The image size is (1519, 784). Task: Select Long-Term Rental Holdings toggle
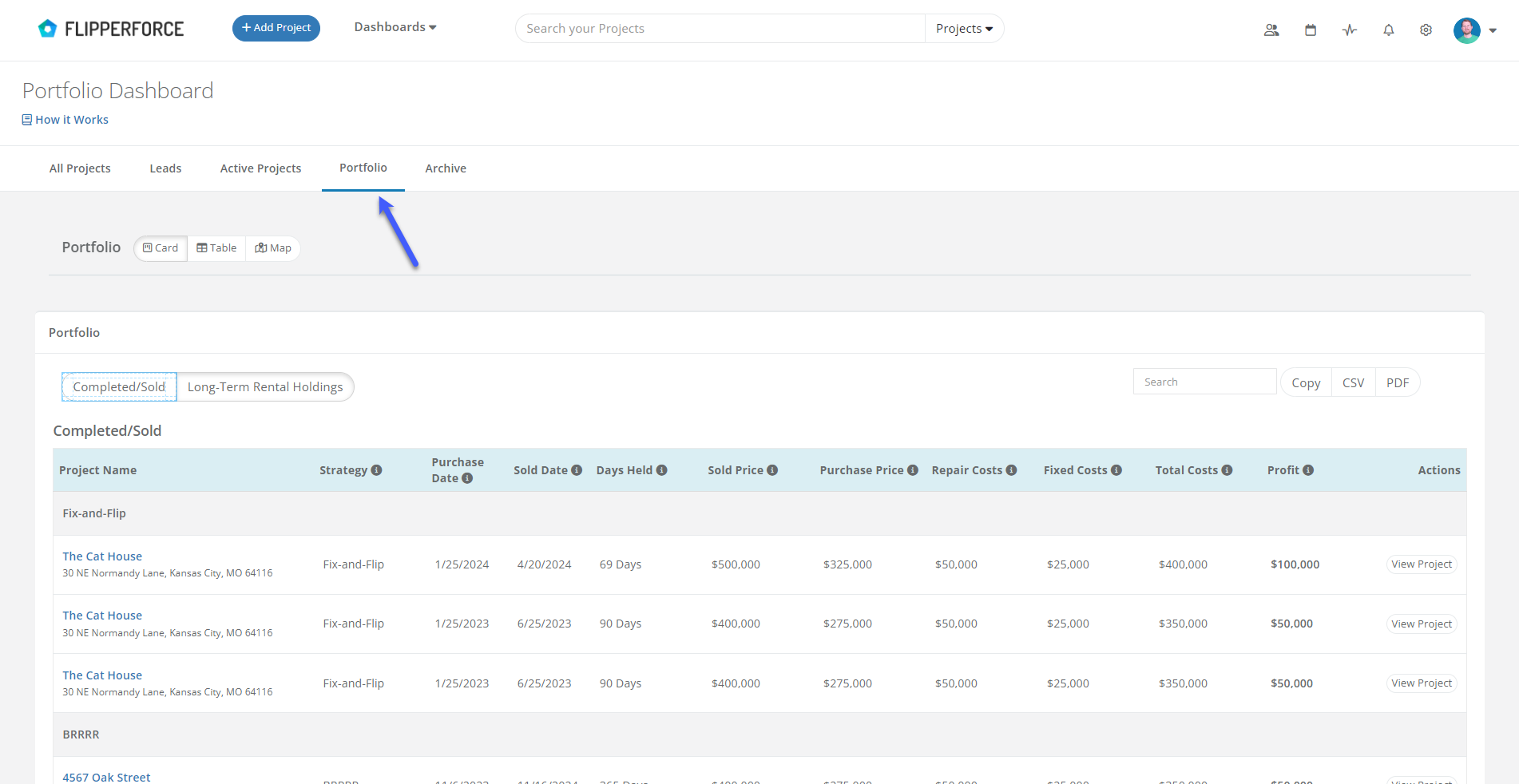click(265, 387)
